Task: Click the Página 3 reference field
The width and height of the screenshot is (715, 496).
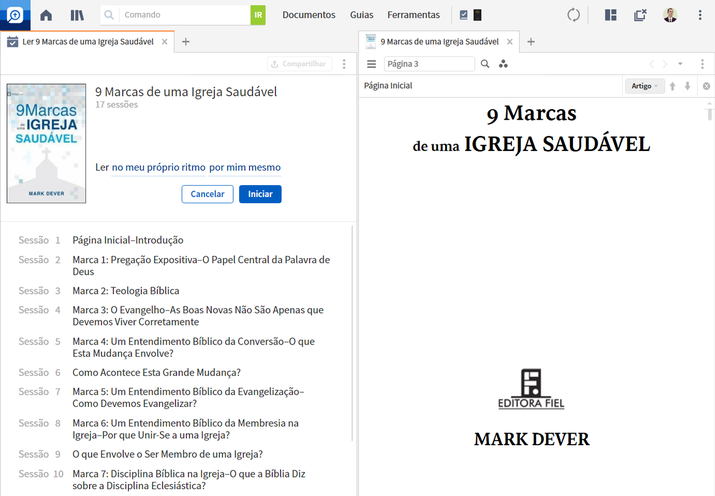Action: (429, 64)
